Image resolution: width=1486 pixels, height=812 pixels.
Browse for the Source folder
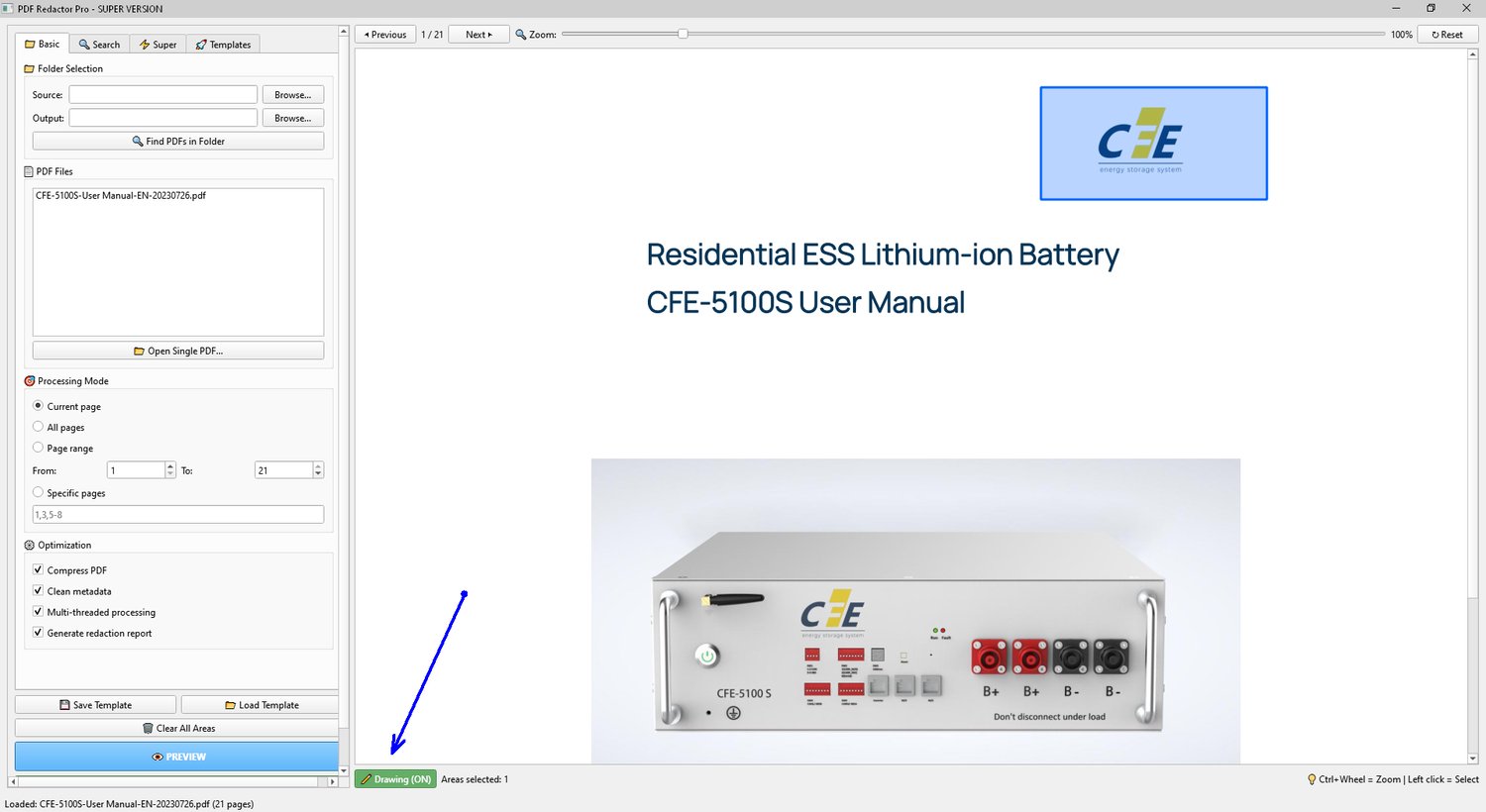[x=293, y=95]
